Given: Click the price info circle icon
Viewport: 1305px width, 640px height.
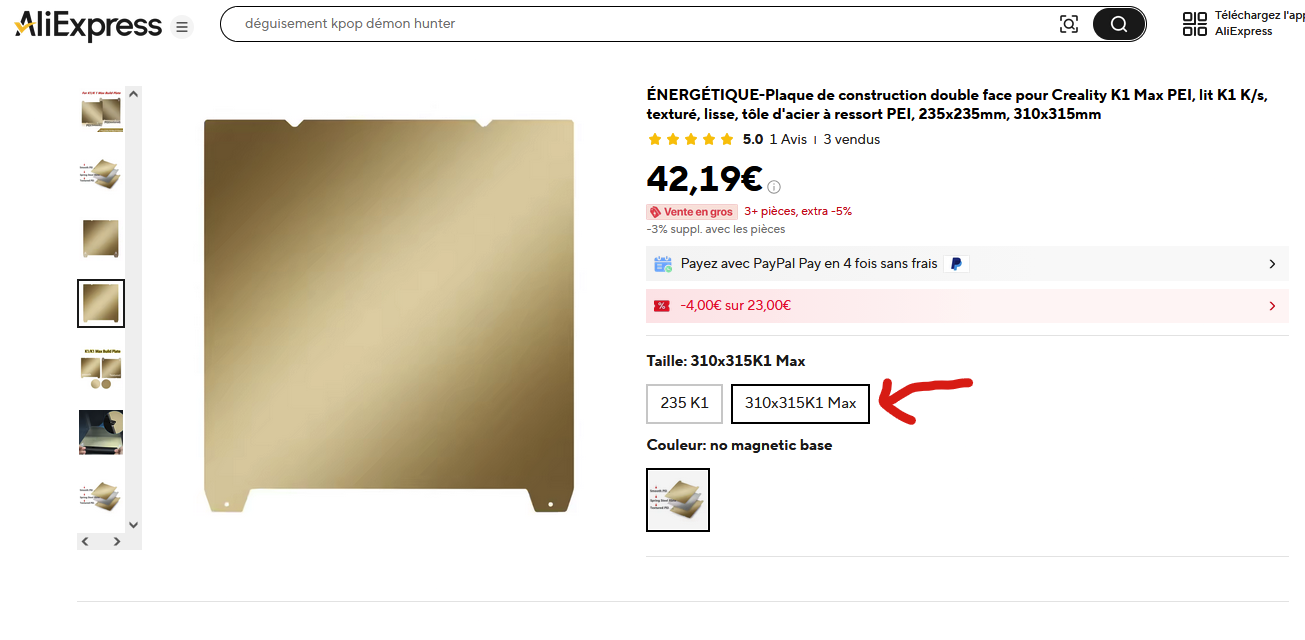Looking at the screenshot, I should point(774,186).
